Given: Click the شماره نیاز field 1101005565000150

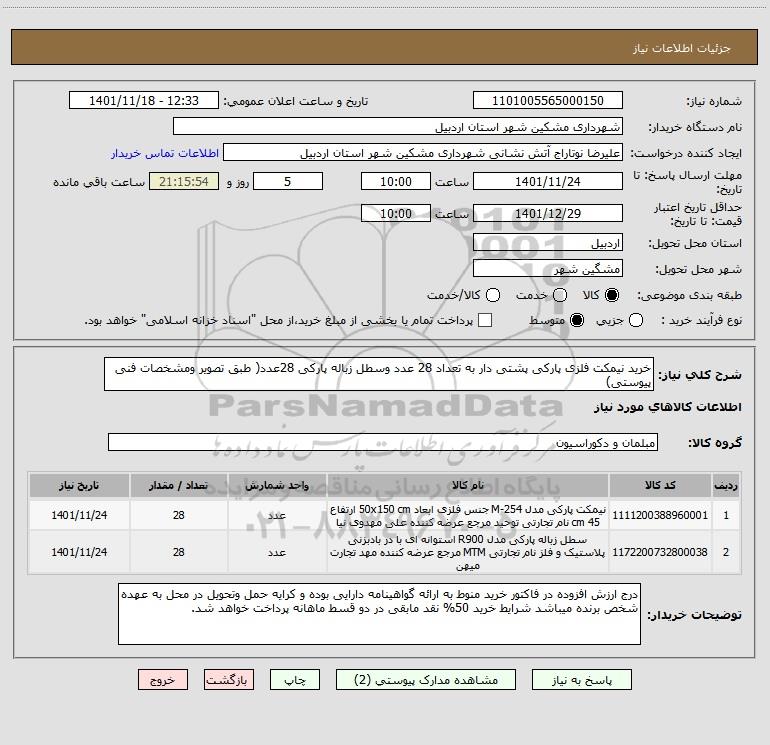Looking at the screenshot, I should point(548,100).
